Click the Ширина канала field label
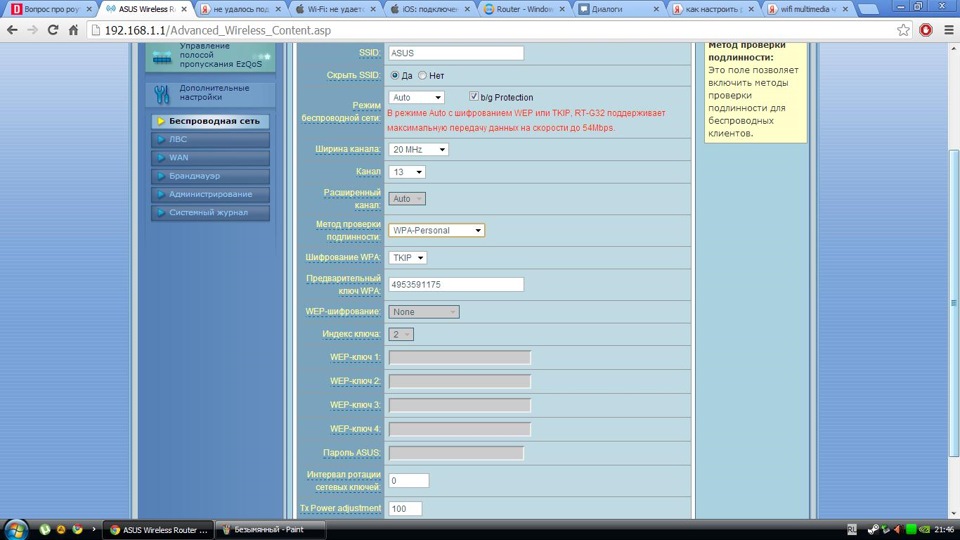Screen dimensions: 960x540 tap(348, 149)
